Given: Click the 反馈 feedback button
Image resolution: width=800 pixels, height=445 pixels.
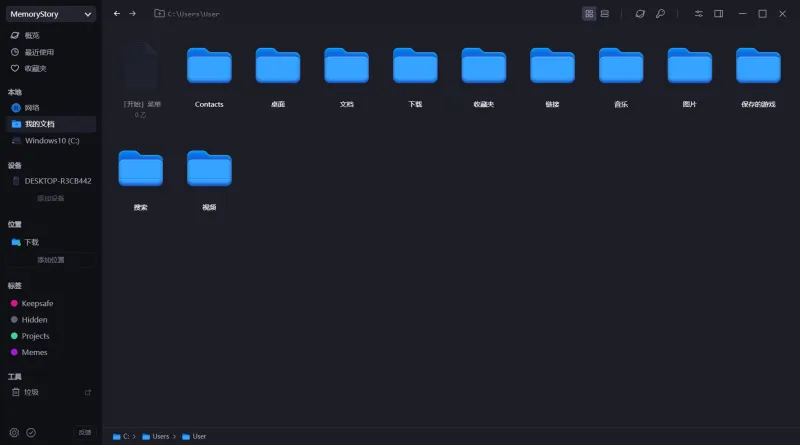Looking at the screenshot, I should point(85,432).
